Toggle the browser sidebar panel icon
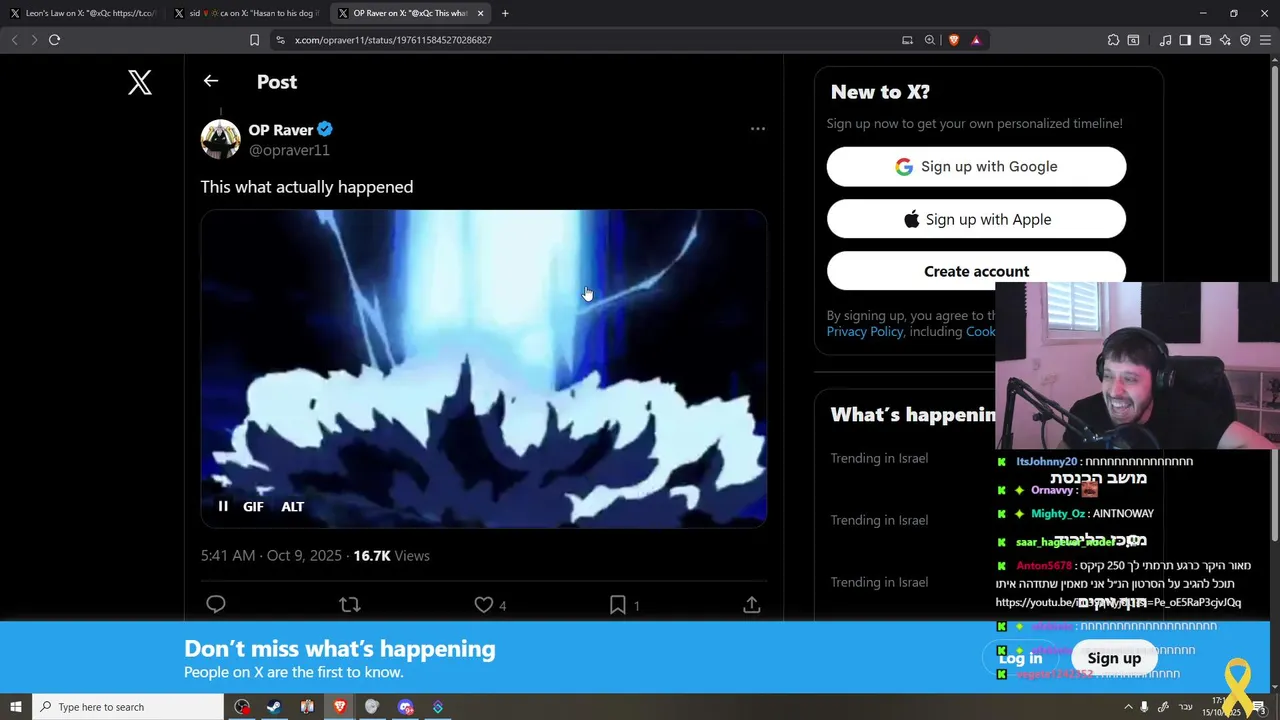1280x720 pixels. pyautogui.click(x=1185, y=40)
